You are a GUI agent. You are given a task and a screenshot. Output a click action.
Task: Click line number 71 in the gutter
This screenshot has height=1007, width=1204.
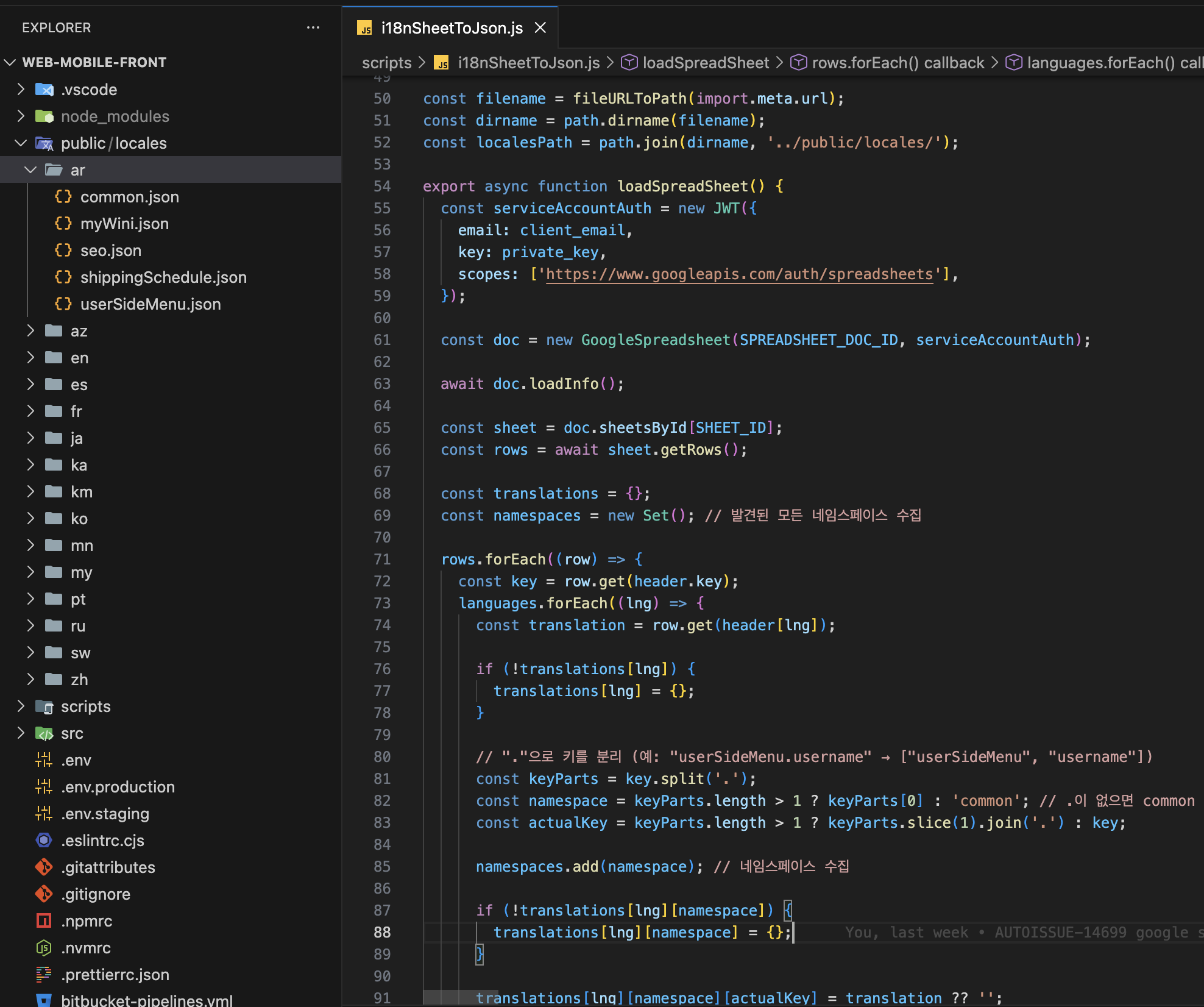point(382,560)
